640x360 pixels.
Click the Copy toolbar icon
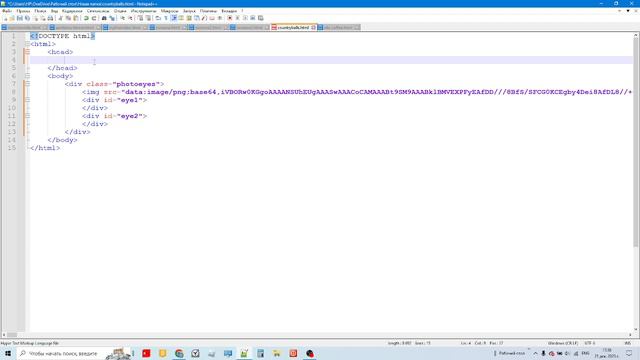point(68,18)
